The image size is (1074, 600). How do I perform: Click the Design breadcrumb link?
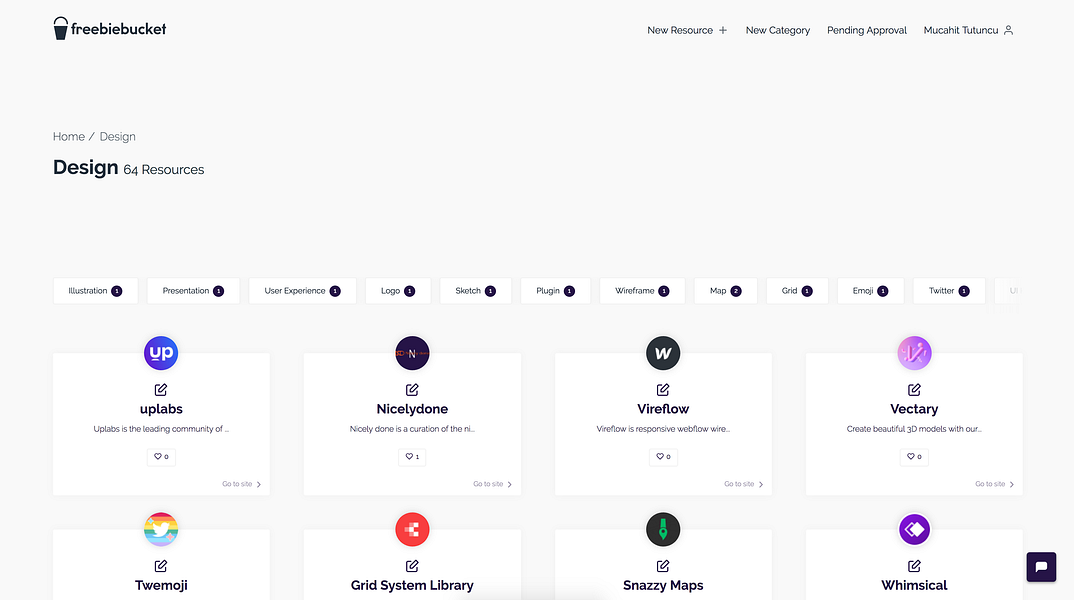point(118,136)
